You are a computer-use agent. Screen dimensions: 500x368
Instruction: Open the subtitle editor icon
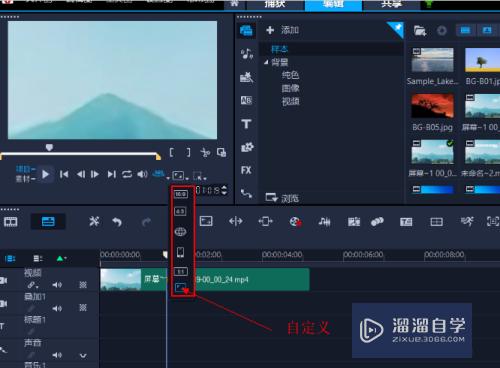(406, 222)
